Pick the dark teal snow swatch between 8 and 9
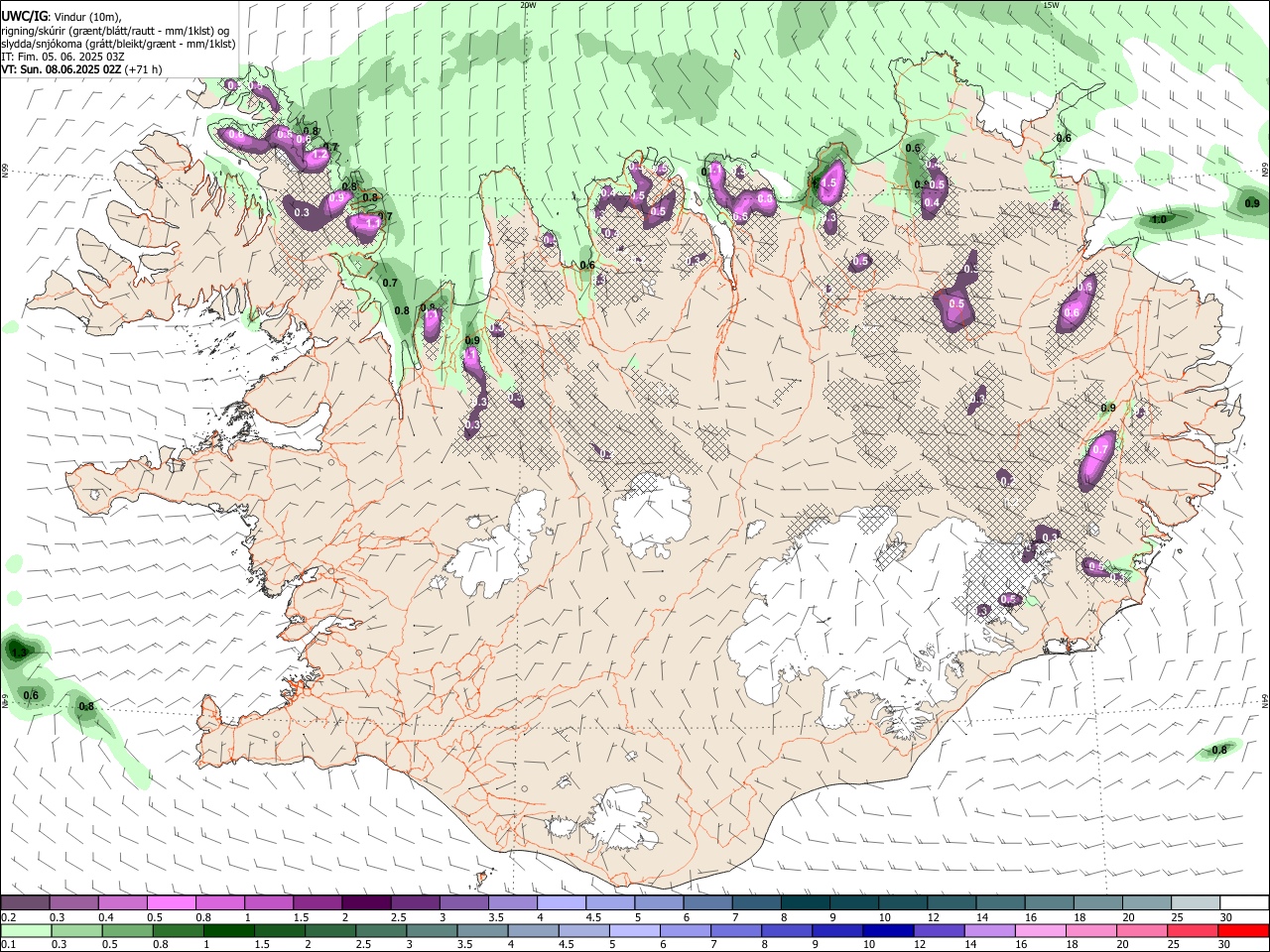Screen dimensions: 1270x952 (x=806, y=903)
